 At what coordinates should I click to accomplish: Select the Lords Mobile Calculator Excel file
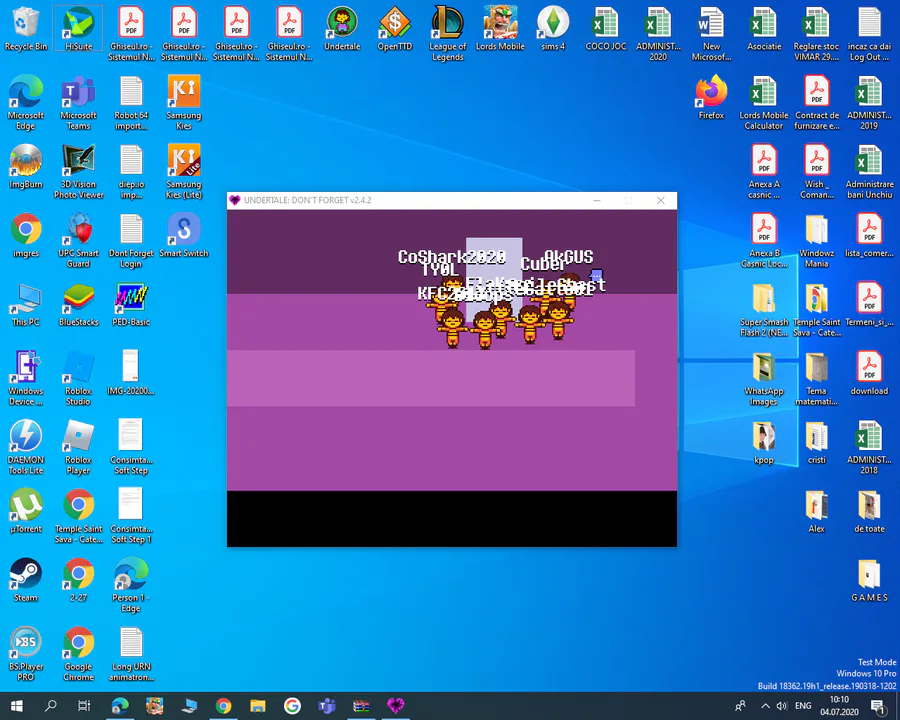click(x=764, y=103)
